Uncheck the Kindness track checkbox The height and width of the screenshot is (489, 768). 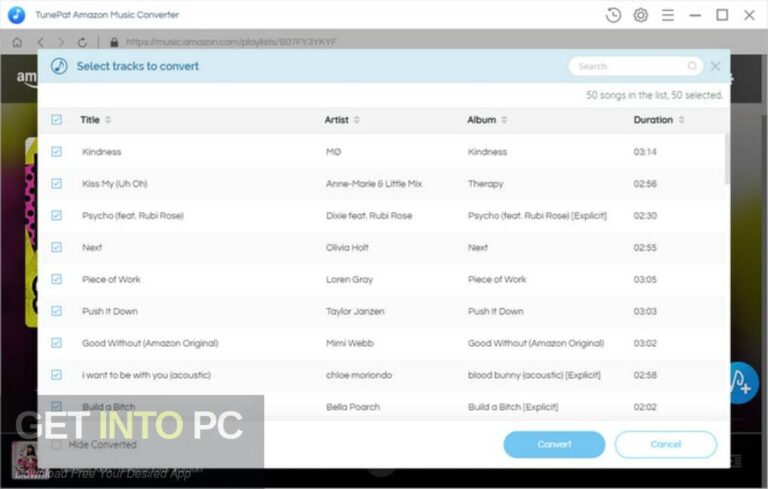tap(56, 151)
